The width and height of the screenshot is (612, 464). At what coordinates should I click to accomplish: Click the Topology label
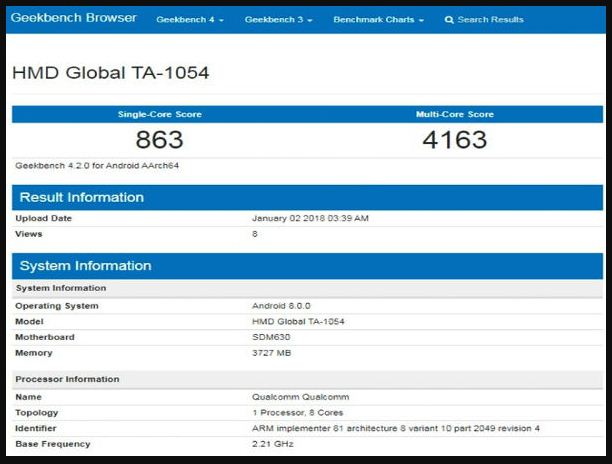tap(36, 412)
